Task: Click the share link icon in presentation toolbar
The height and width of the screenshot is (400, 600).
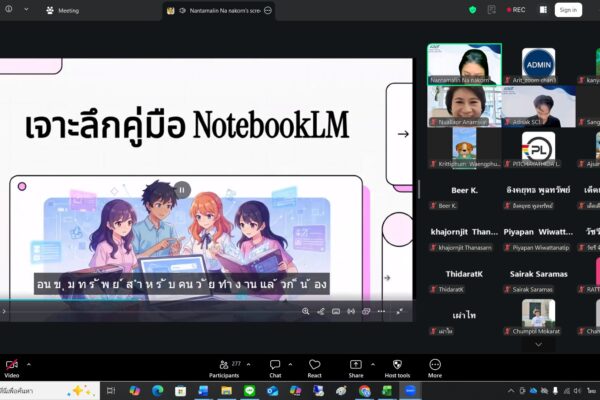Action: coord(321,311)
